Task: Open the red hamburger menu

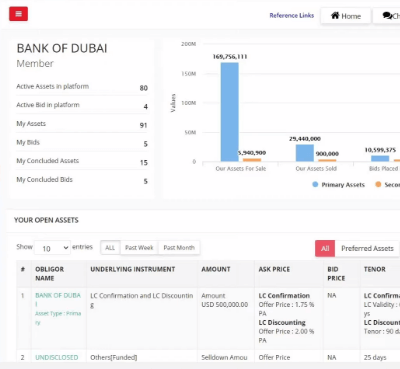Action: (18, 14)
